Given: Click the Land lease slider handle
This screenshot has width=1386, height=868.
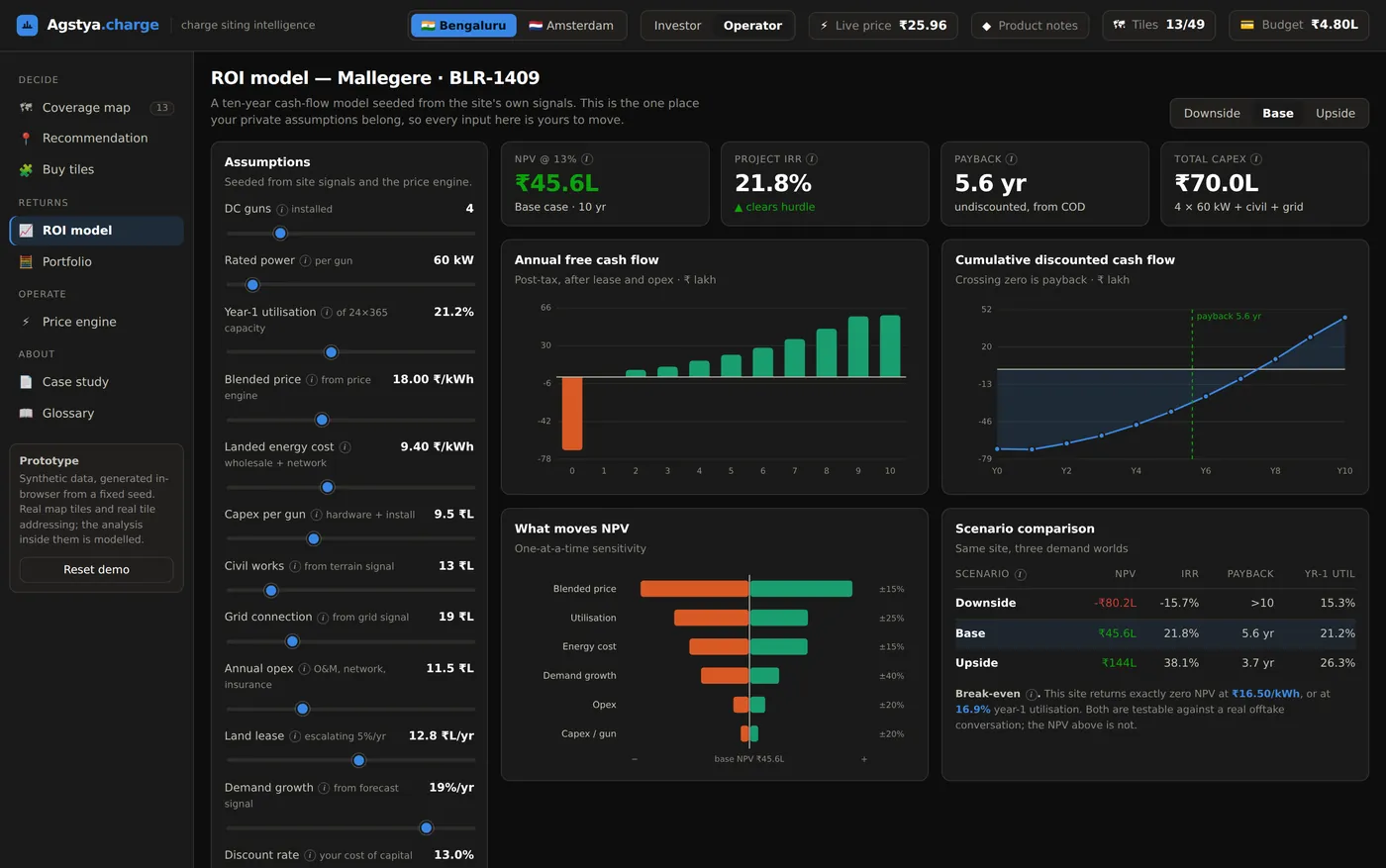Looking at the screenshot, I should [x=359, y=761].
